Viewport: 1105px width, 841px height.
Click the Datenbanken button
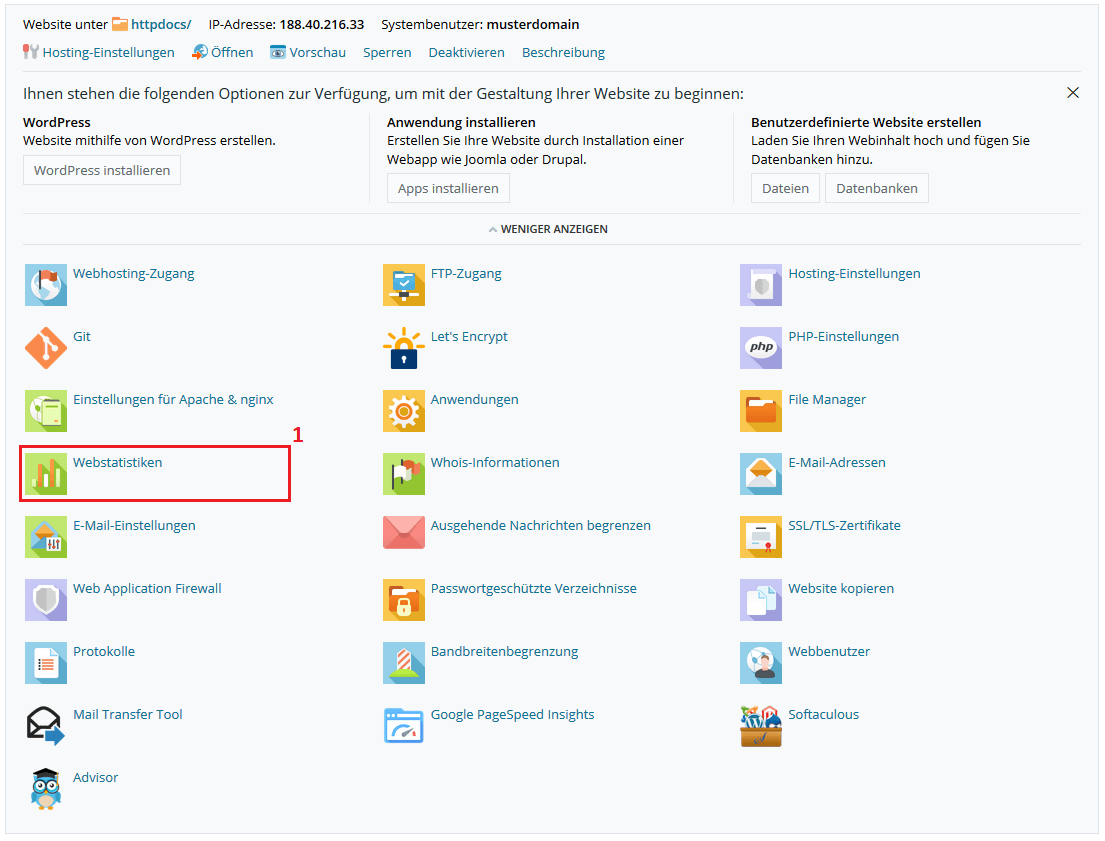[x=876, y=188]
